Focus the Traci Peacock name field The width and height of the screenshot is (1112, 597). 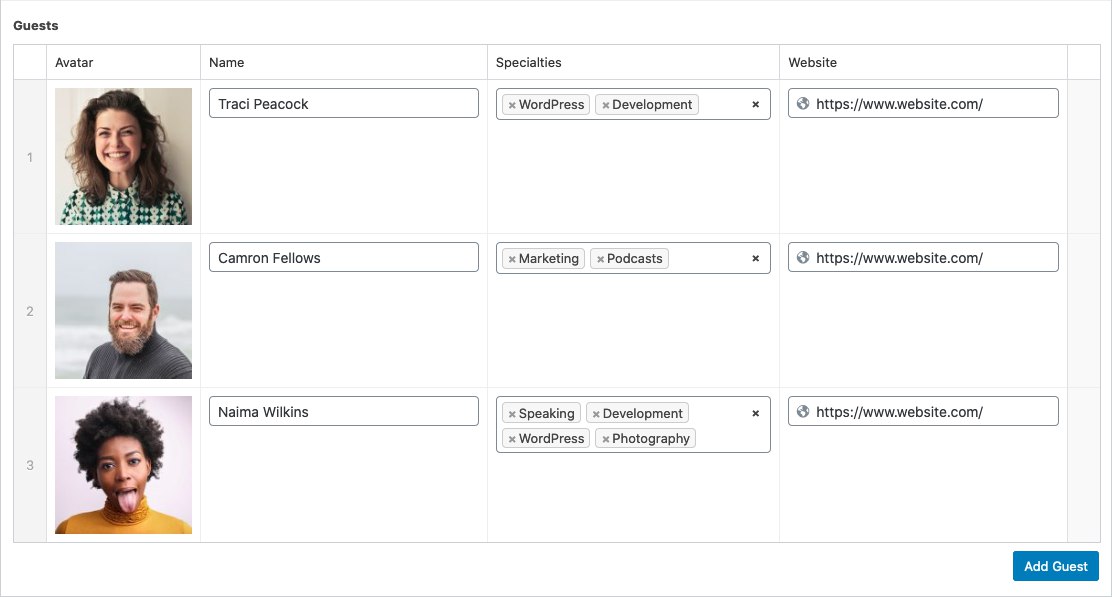click(x=343, y=104)
